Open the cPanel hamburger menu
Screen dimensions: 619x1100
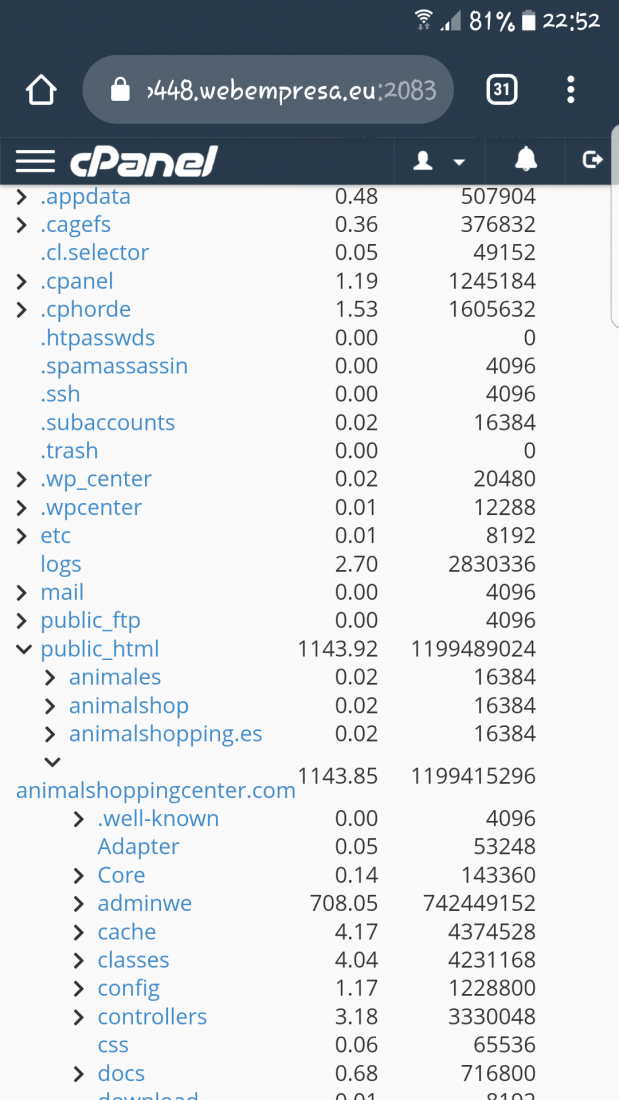tap(35, 161)
